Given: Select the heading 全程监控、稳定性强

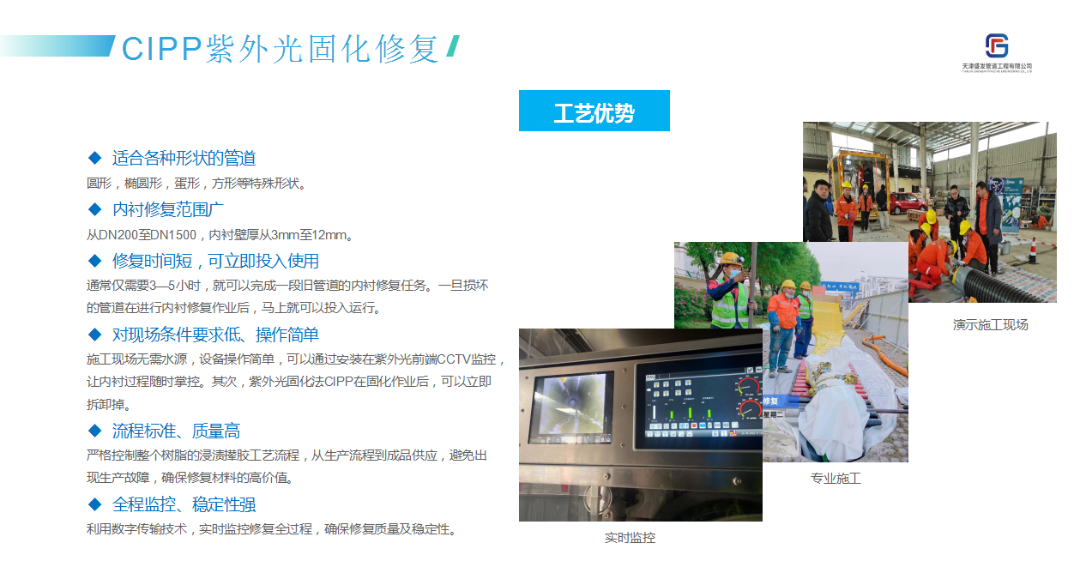Looking at the screenshot, I should click(x=184, y=504).
